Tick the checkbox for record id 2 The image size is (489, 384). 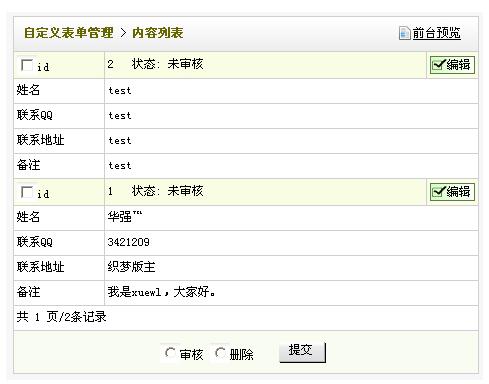27,65
